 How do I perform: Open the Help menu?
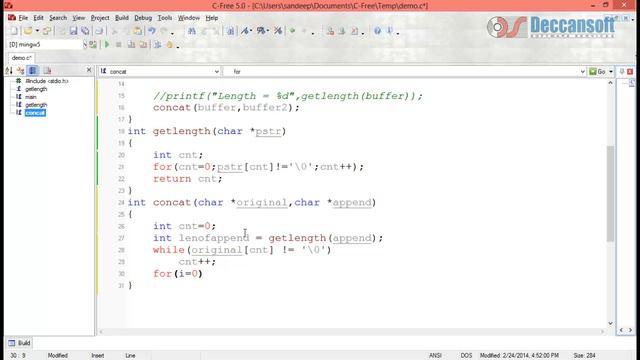click(211, 18)
